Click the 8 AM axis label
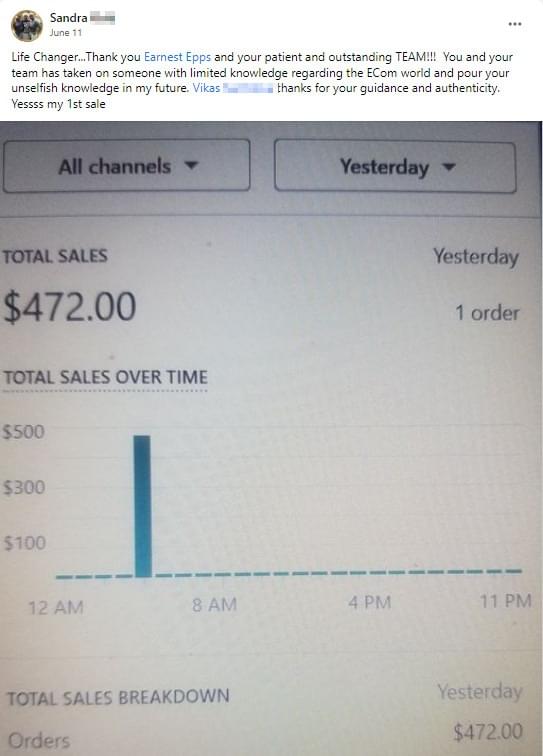Image resolution: width=543 pixels, height=756 pixels. 214,605
